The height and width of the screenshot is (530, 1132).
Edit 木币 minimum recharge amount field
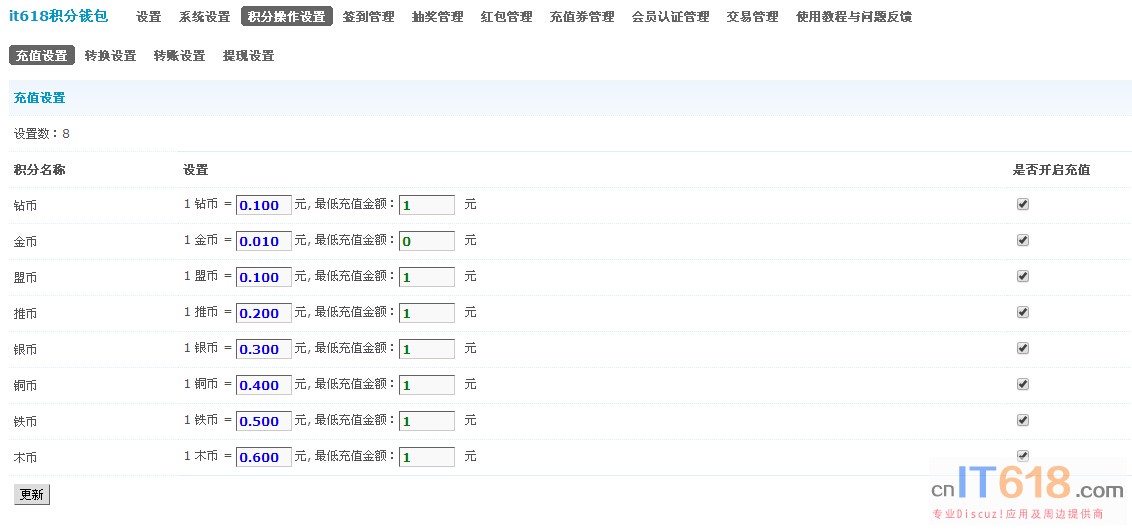(x=427, y=457)
